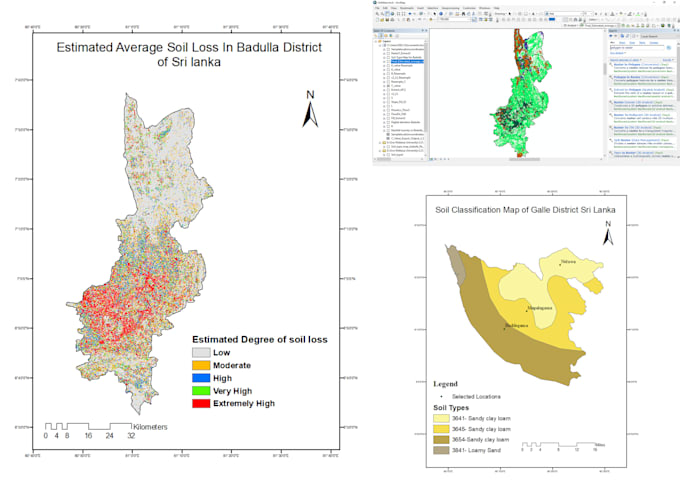680x481 pixels.
Task: Open the Raster to Polygon tool result link
Action: (627, 65)
